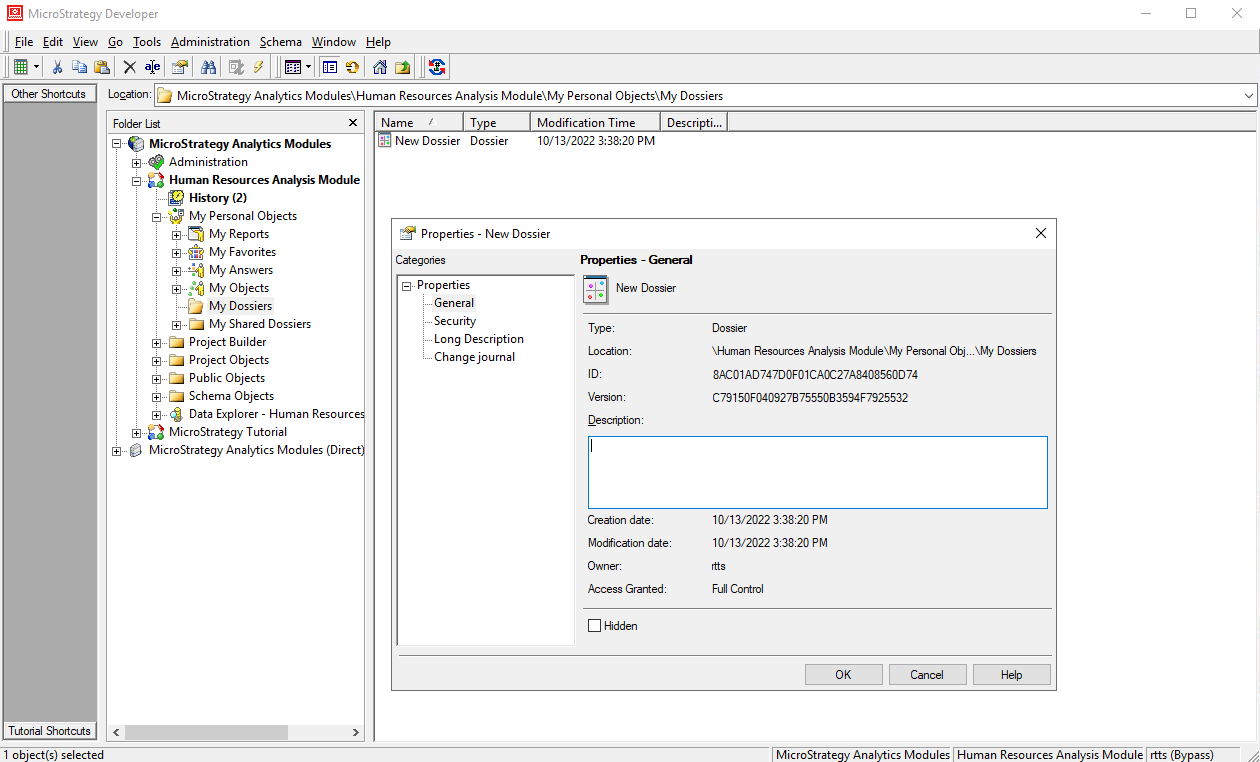This screenshot has width=1260, height=762.
Task: Click the Copy icon in toolbar
Action: 80,67
